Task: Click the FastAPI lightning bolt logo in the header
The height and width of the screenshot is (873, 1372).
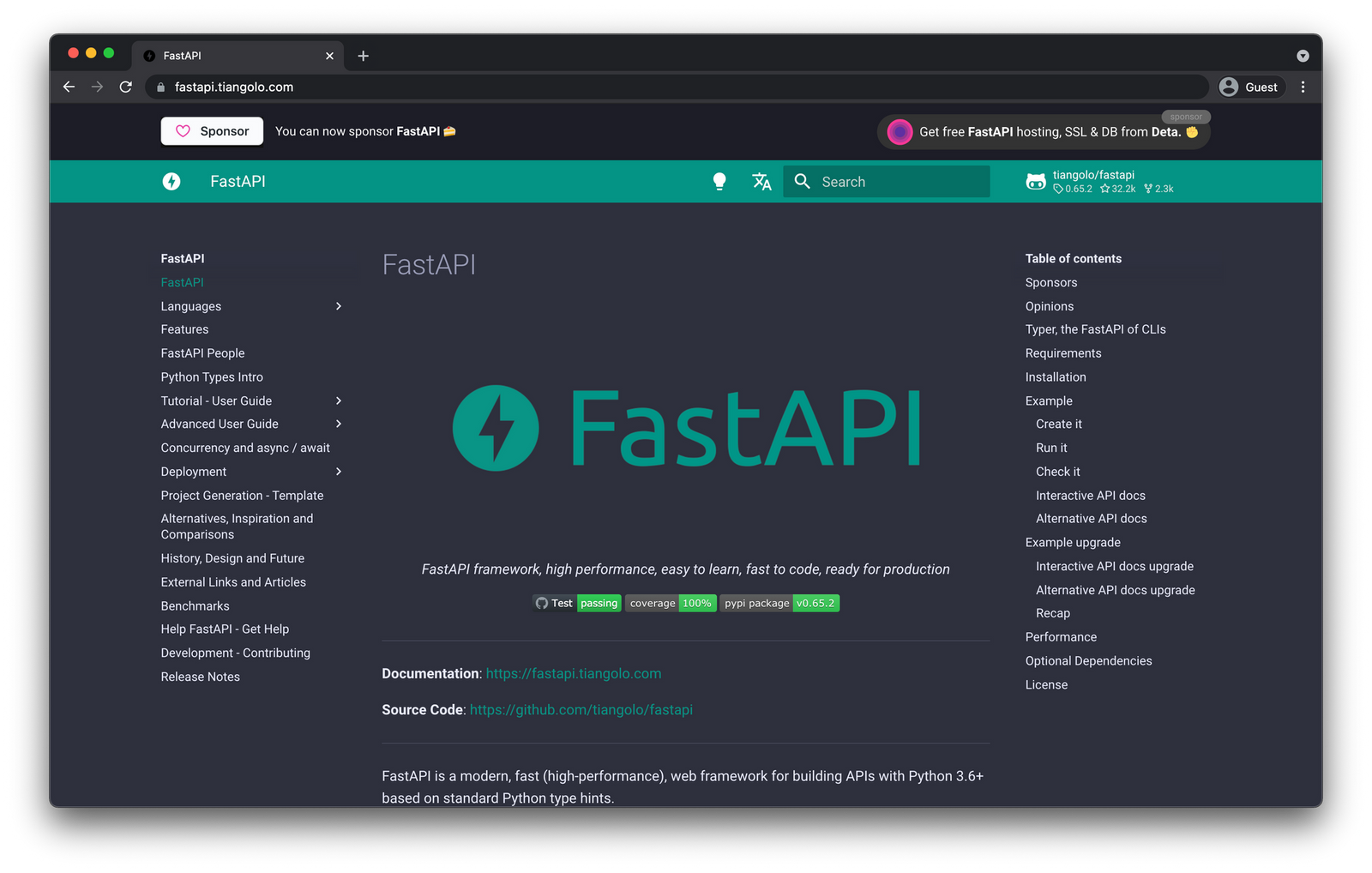Action: click(x=171, y=181)
